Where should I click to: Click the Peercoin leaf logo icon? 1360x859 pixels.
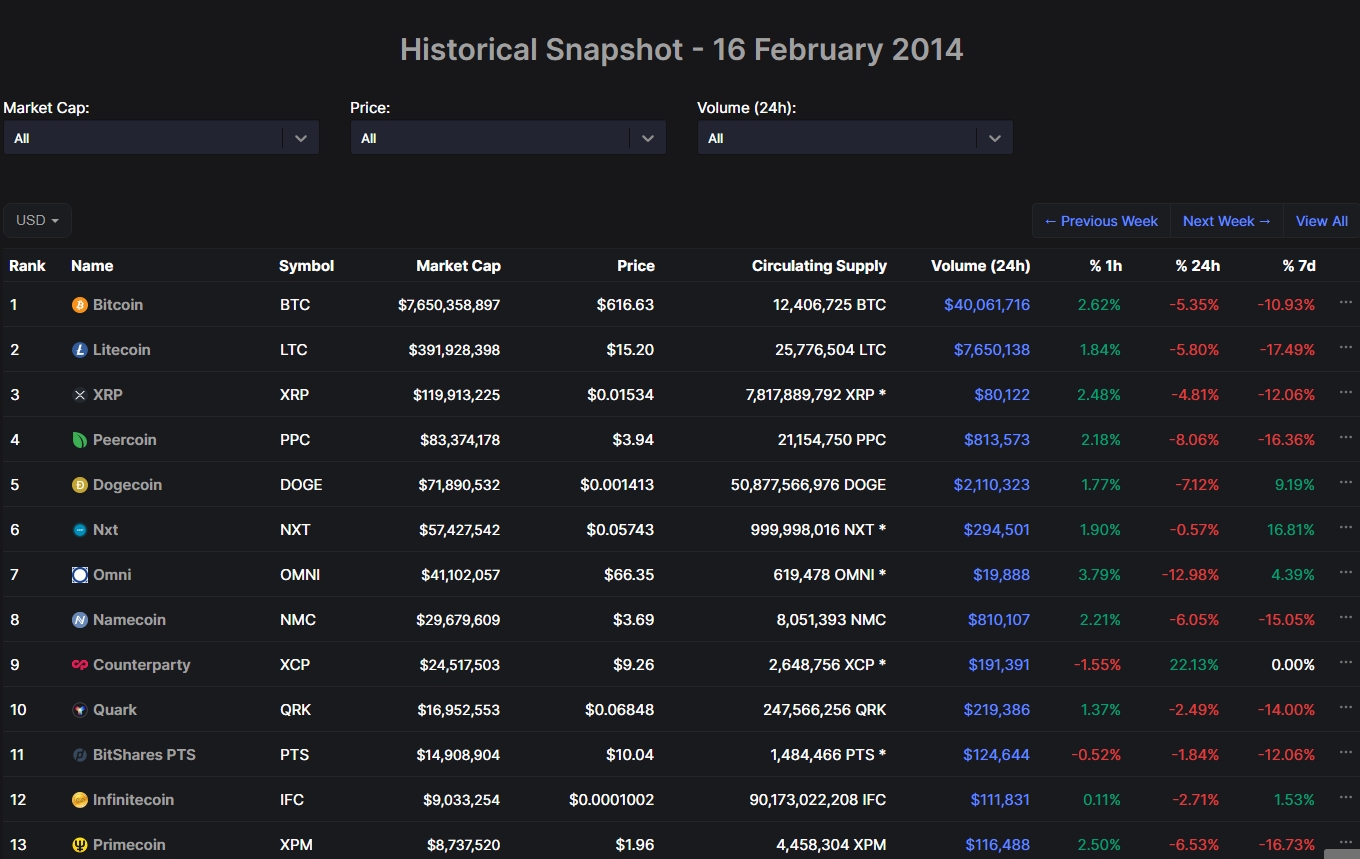click(80, 440)
